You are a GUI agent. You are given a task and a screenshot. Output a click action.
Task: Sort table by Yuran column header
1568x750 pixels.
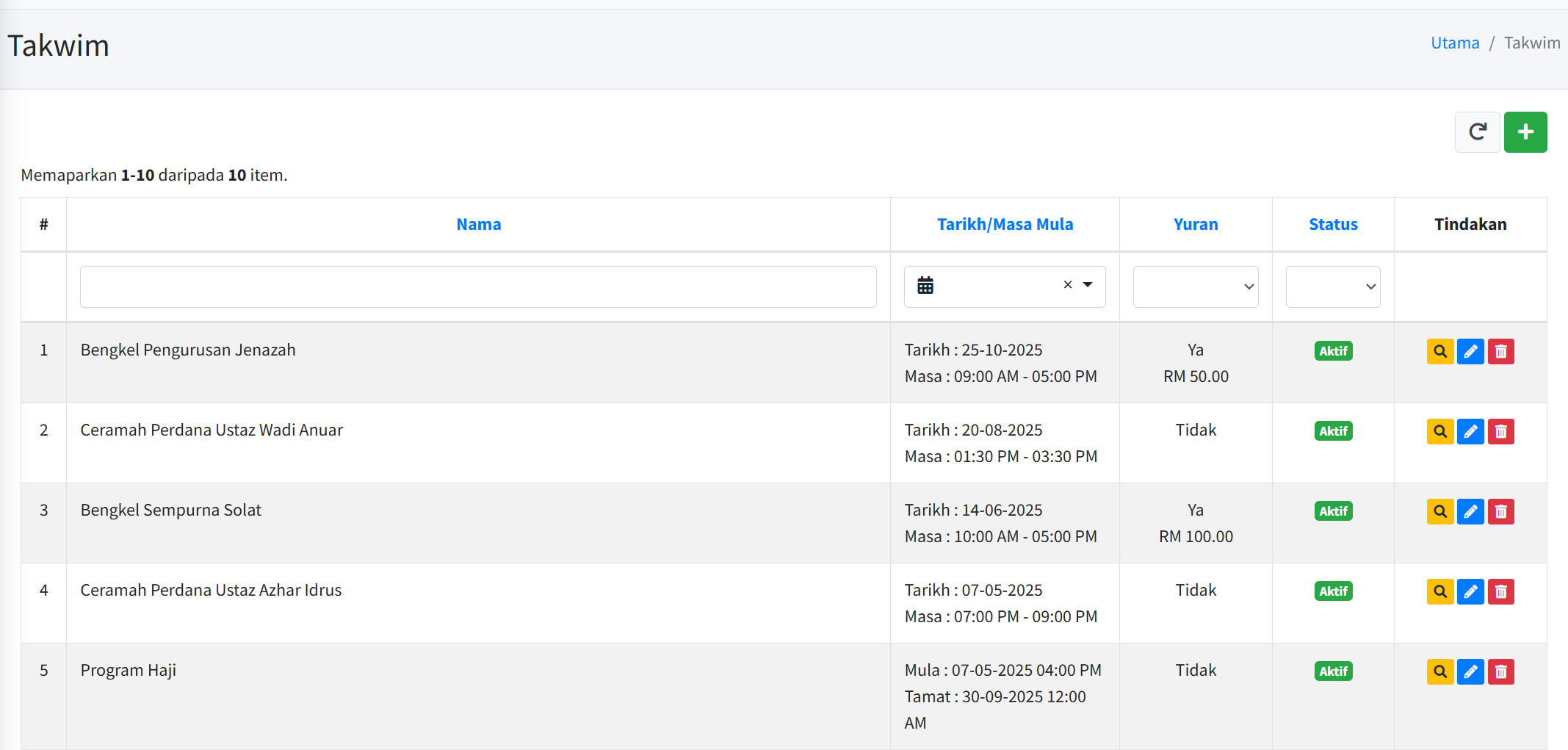click(x=1195, y=225)
